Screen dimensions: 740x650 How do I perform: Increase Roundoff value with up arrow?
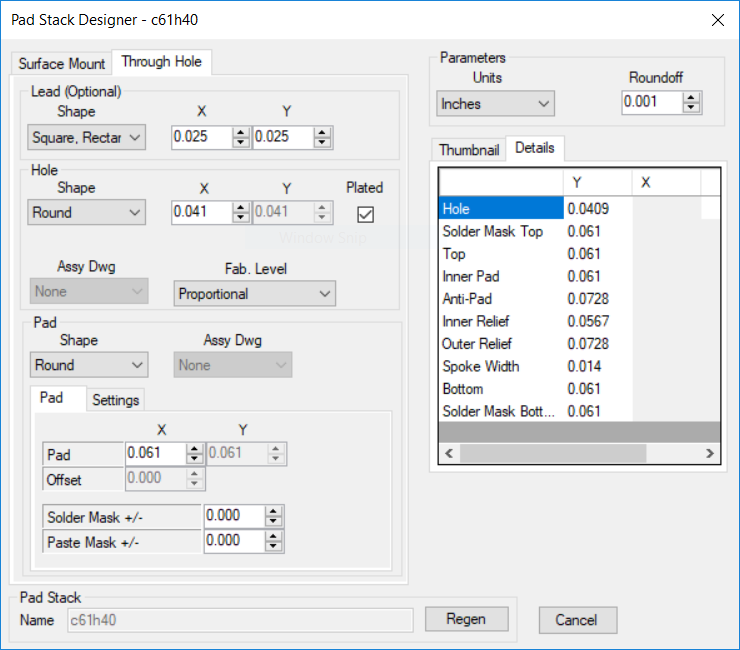point(691,98)
